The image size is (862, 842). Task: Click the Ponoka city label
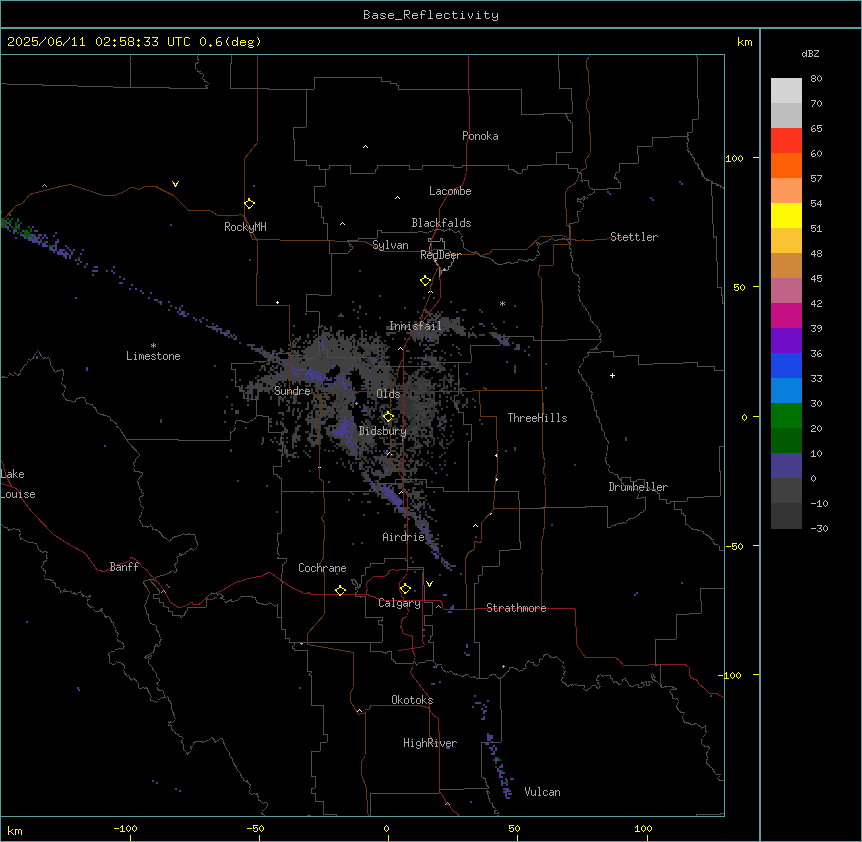(x=480, y=136)
